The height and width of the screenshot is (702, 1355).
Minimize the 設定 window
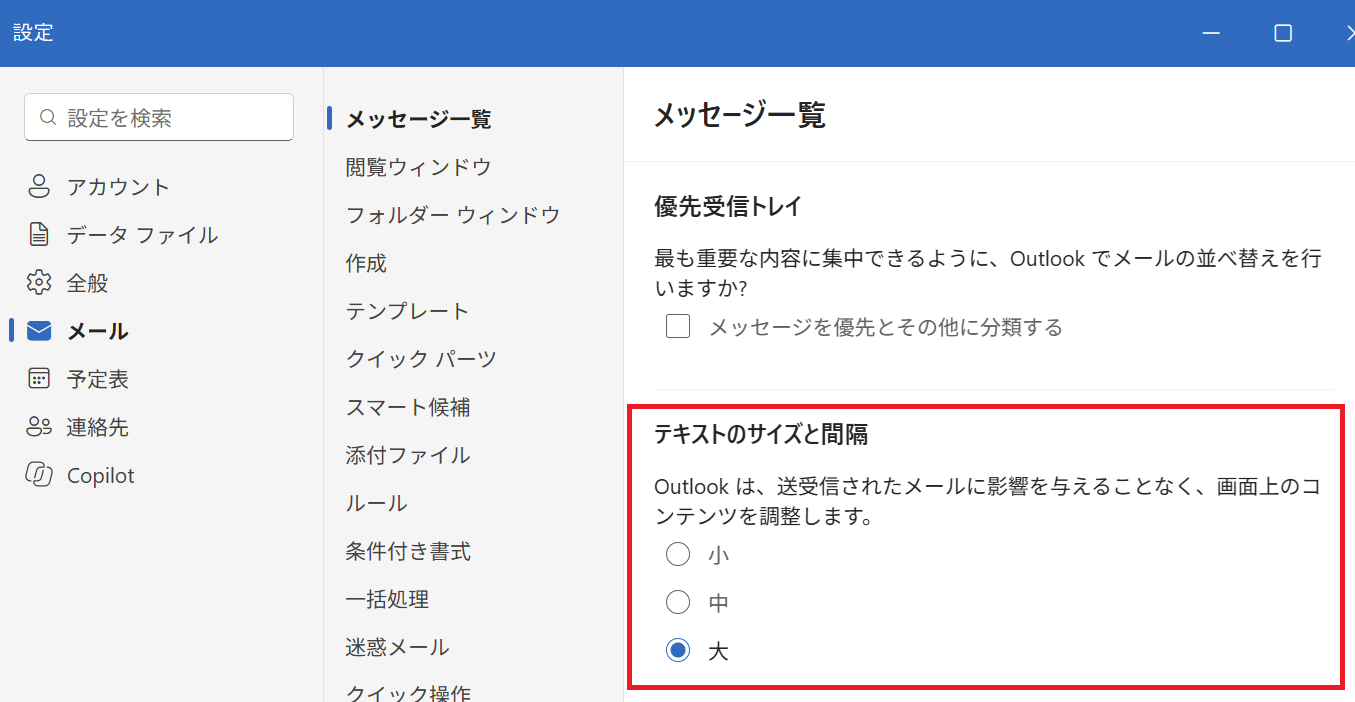1211,33
